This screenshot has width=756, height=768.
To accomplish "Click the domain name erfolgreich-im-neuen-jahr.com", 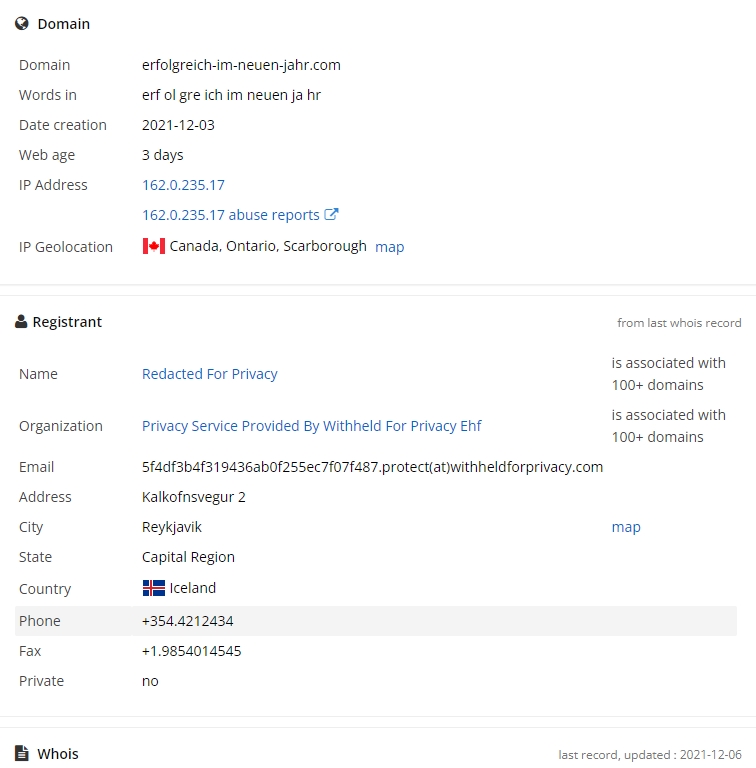I will point(241,65).
